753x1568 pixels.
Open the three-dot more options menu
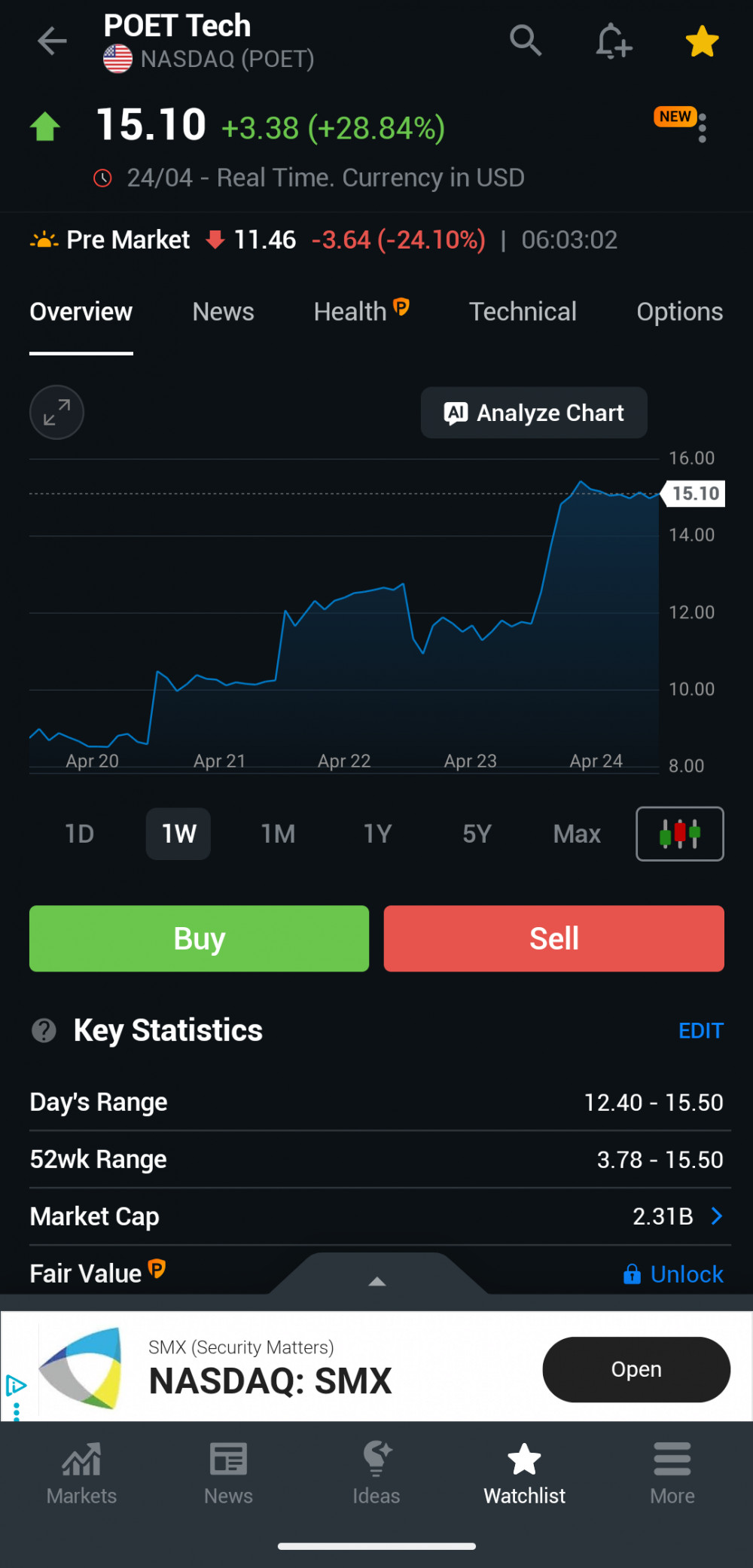[x=702, y=129]
